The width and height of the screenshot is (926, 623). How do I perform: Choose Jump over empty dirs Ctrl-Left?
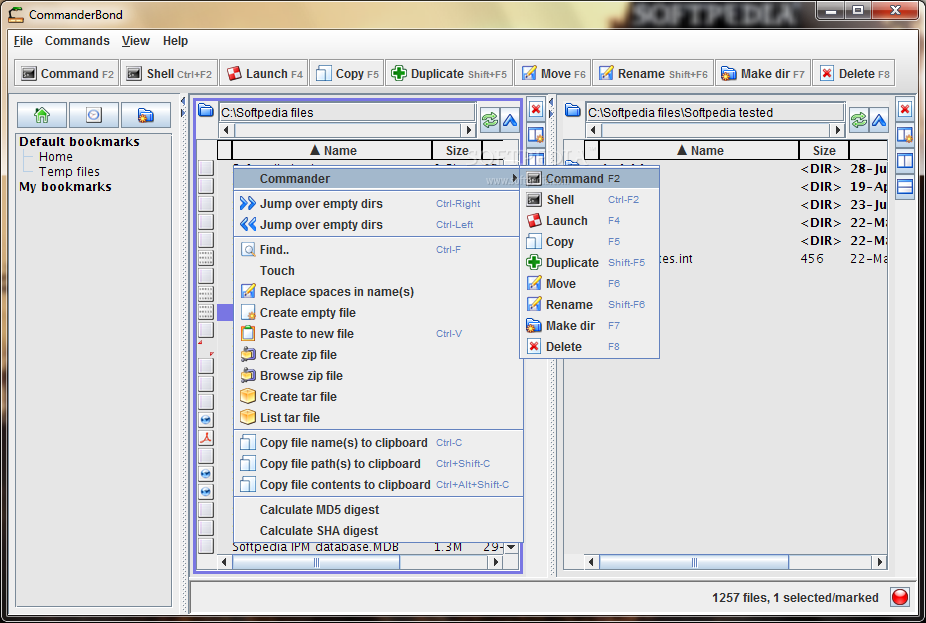click(x=378, y=224)
